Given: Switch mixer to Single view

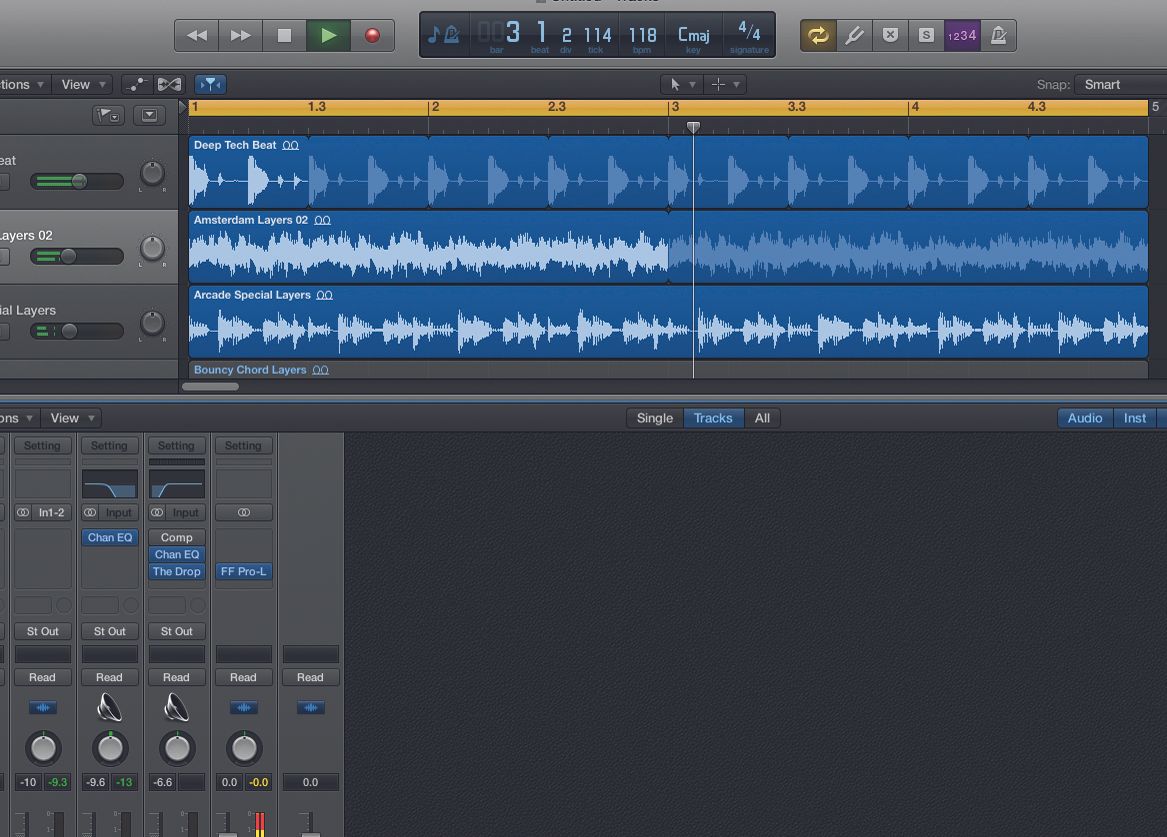Looking at the screenshot, I should pos(654,418).
